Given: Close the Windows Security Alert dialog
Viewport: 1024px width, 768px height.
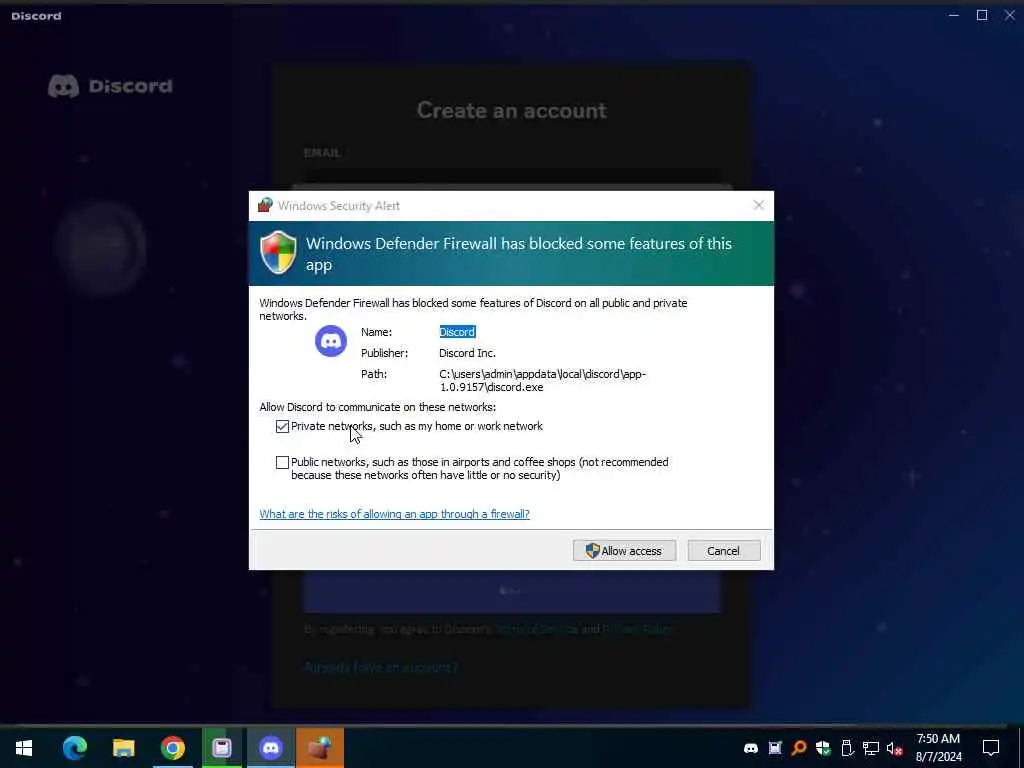Looking at the screenshot, I should click(x=758, y=205).
